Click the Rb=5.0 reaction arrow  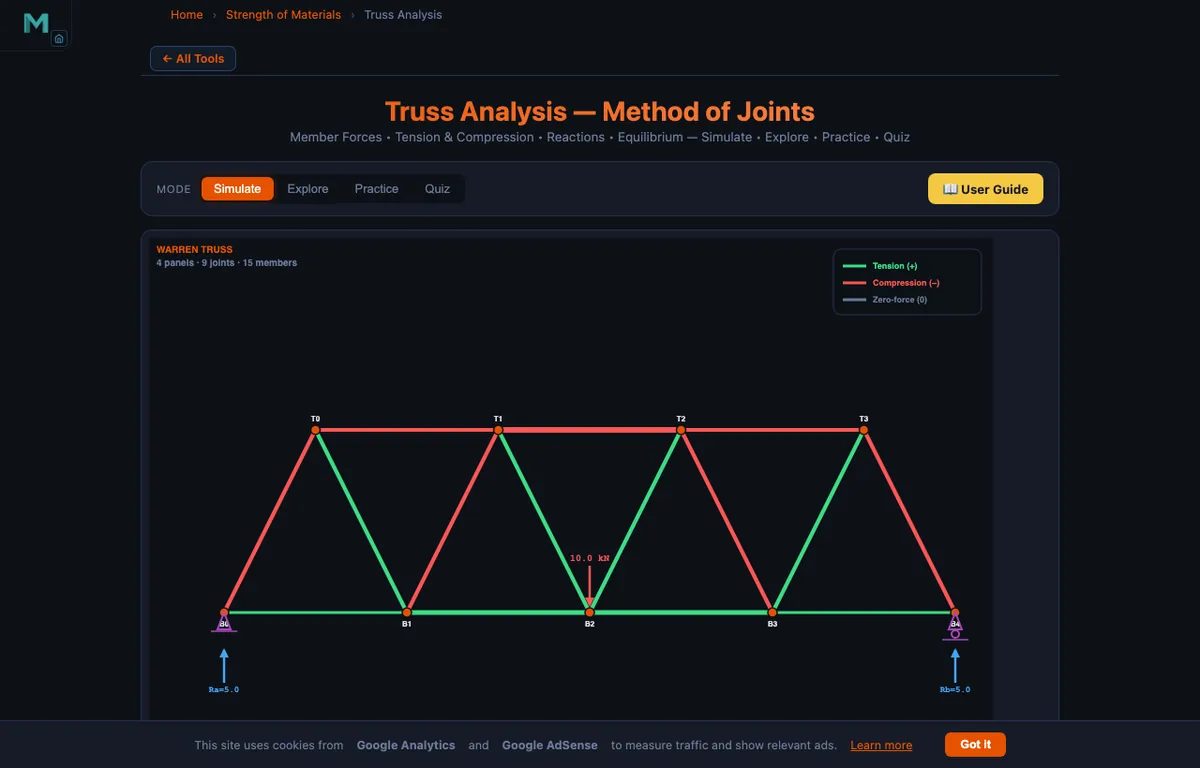[955, 666]
